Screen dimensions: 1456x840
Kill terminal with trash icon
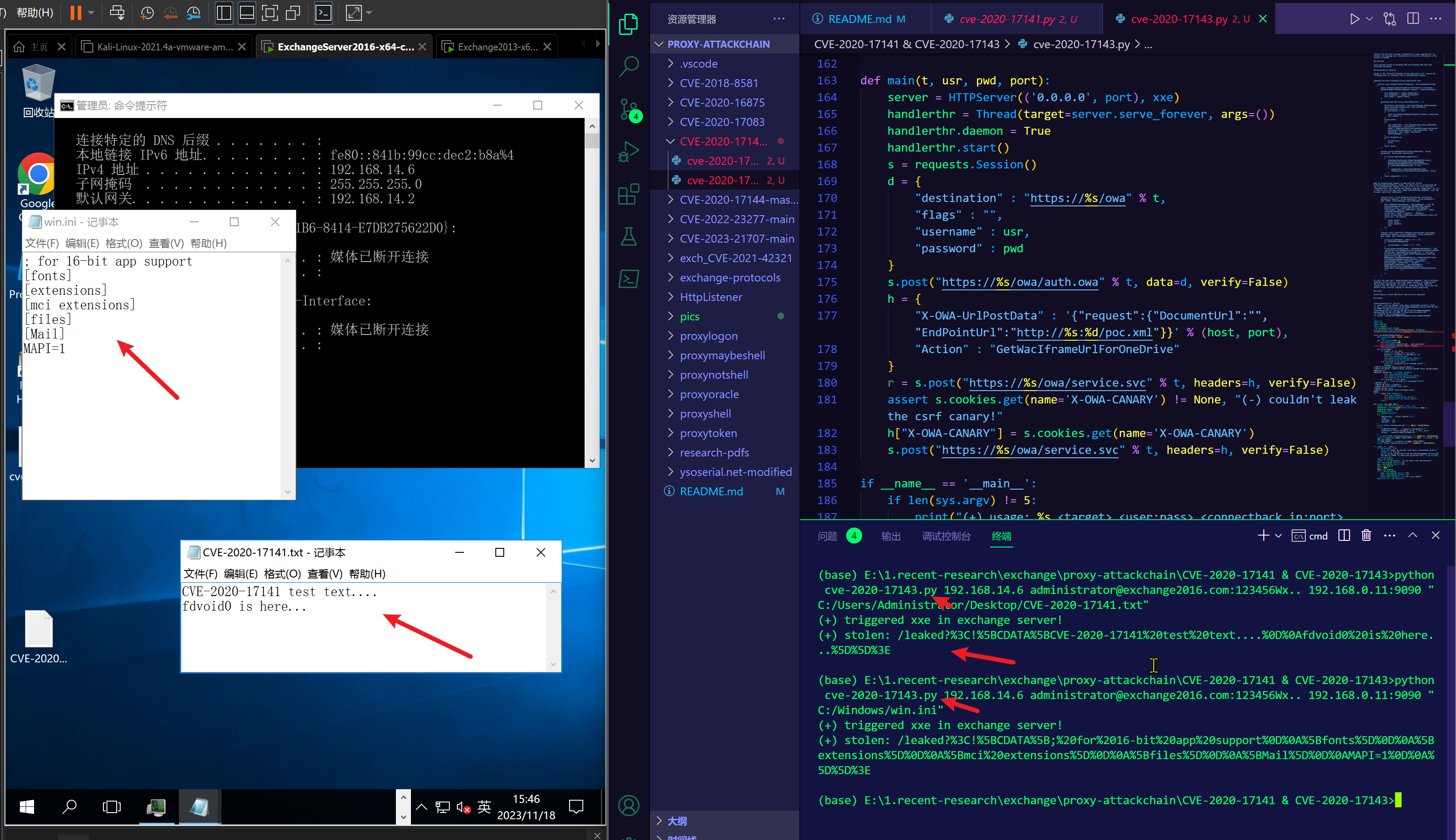pyautogui.click(x=1366, y=536)
